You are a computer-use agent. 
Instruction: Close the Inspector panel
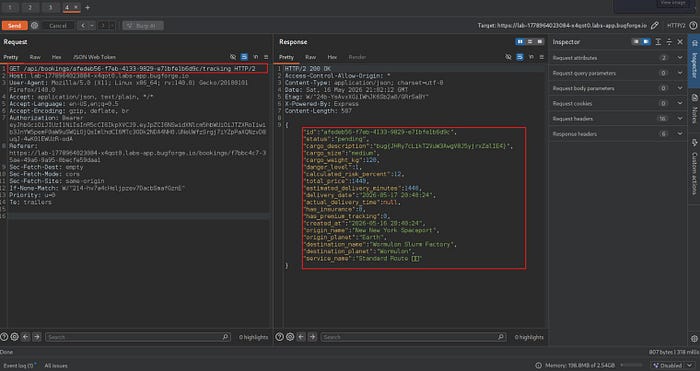(680, 42)
